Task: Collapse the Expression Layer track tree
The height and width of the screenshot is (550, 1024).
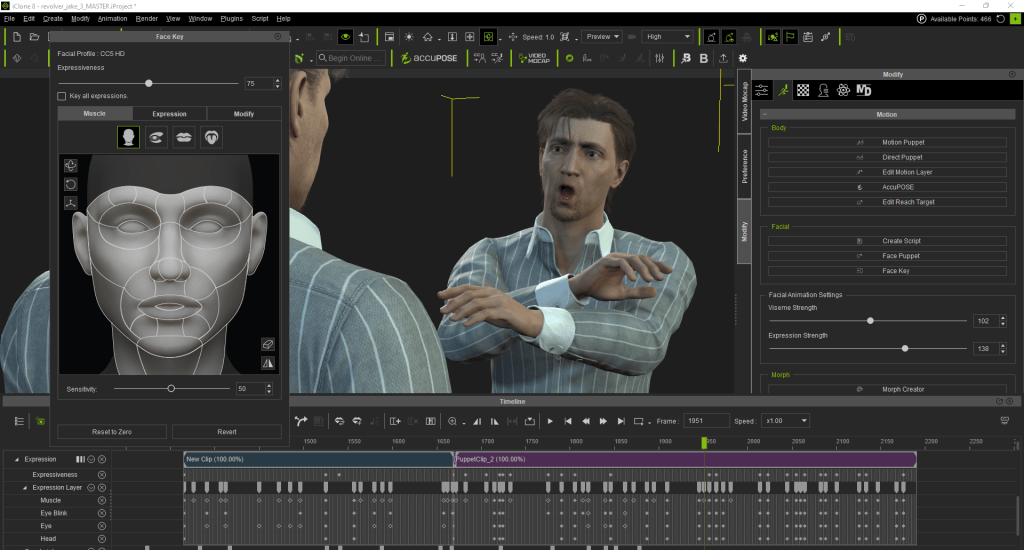Action: (x=25, y=488)
